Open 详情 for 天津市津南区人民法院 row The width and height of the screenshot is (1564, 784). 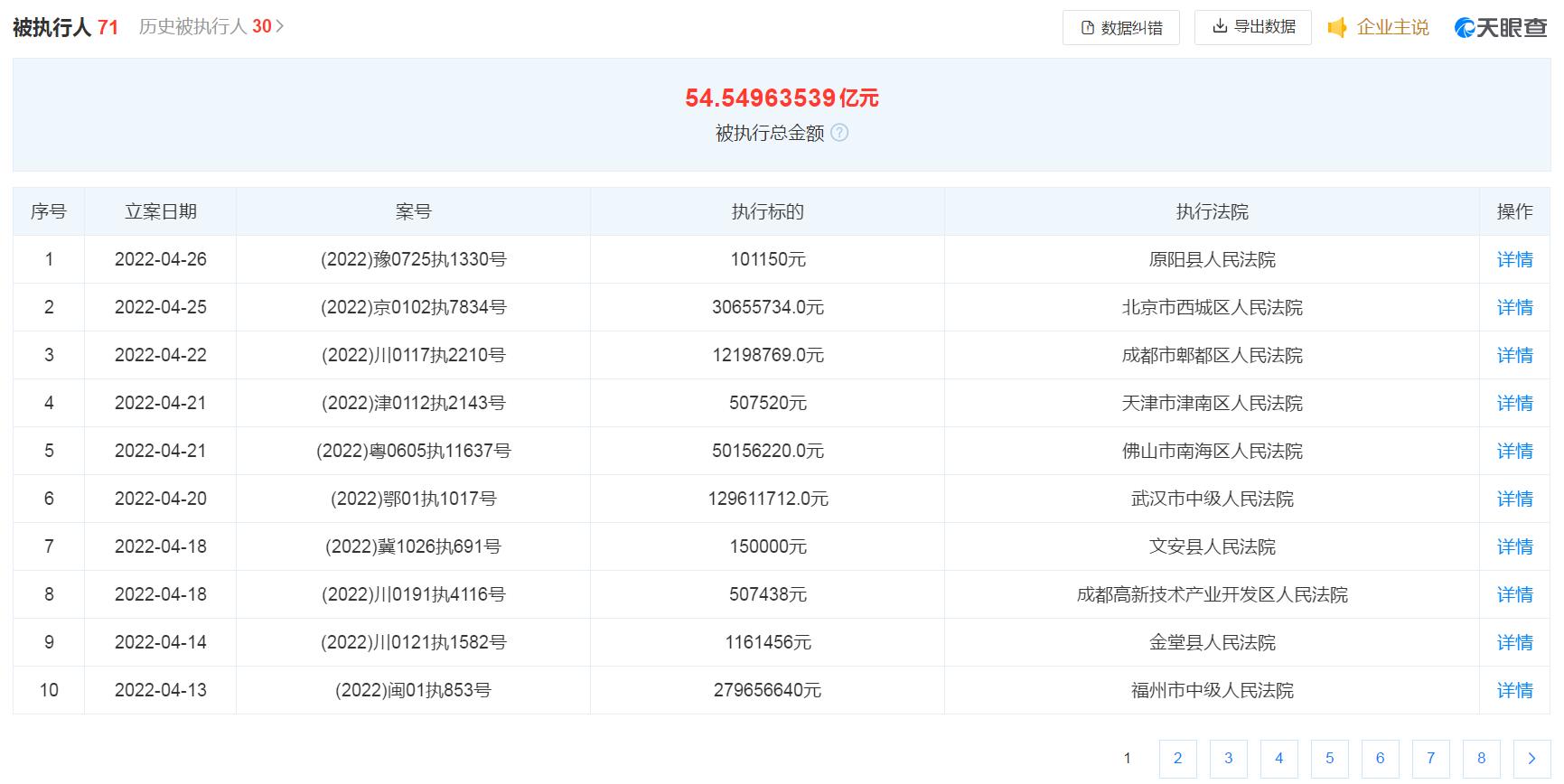pos(1515,403)
